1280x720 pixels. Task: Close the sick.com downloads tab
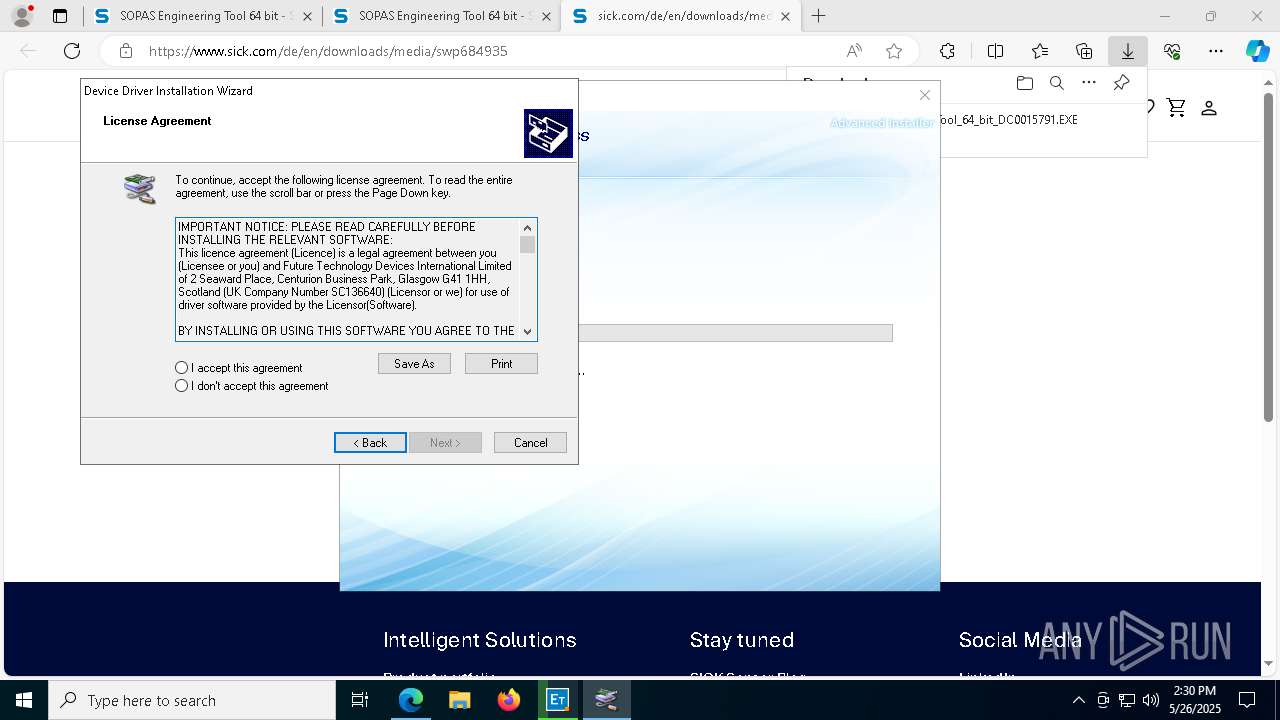pos(785,16)
